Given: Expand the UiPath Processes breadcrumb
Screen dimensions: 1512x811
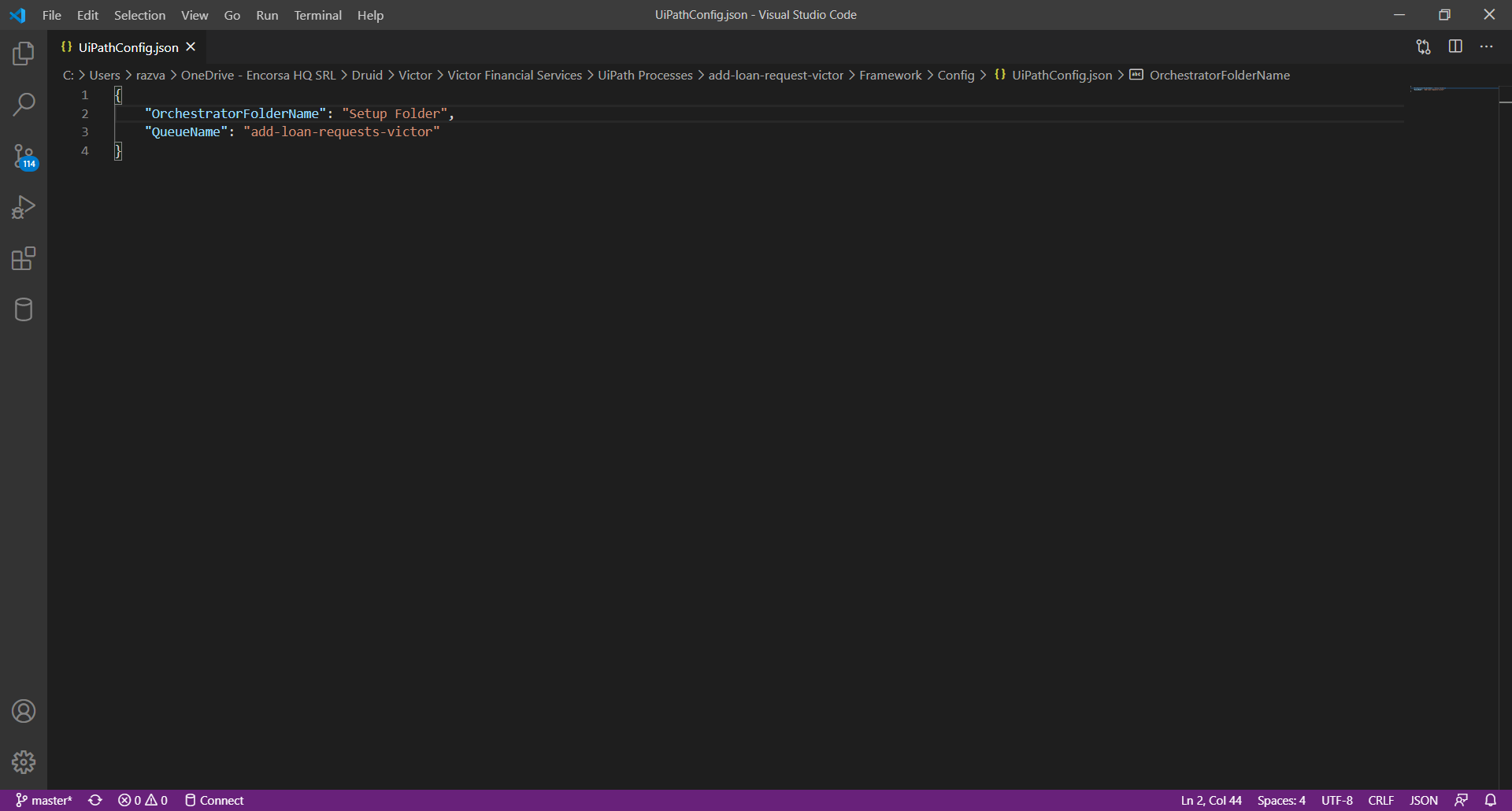Looking at the screenshot, I should 645,75.
